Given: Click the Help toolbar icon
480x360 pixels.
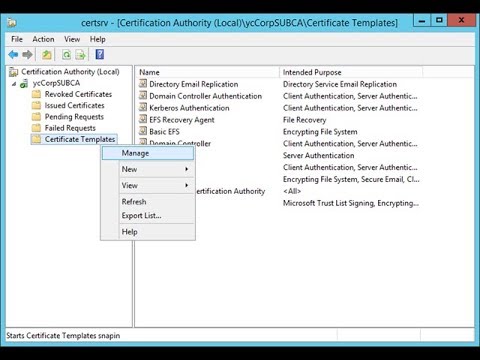Looking at the screenshot, I should (100, 54).
